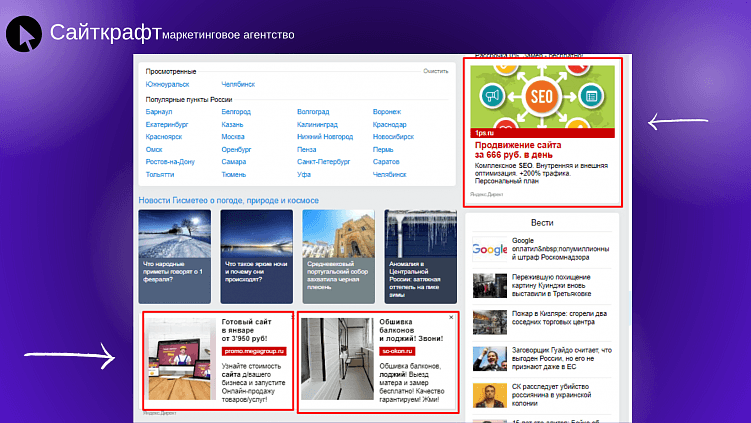Image resolution: width=751 pixels, height=423 pixels.
Task: Open the народные приметы news card
Action: pos(174,256)
